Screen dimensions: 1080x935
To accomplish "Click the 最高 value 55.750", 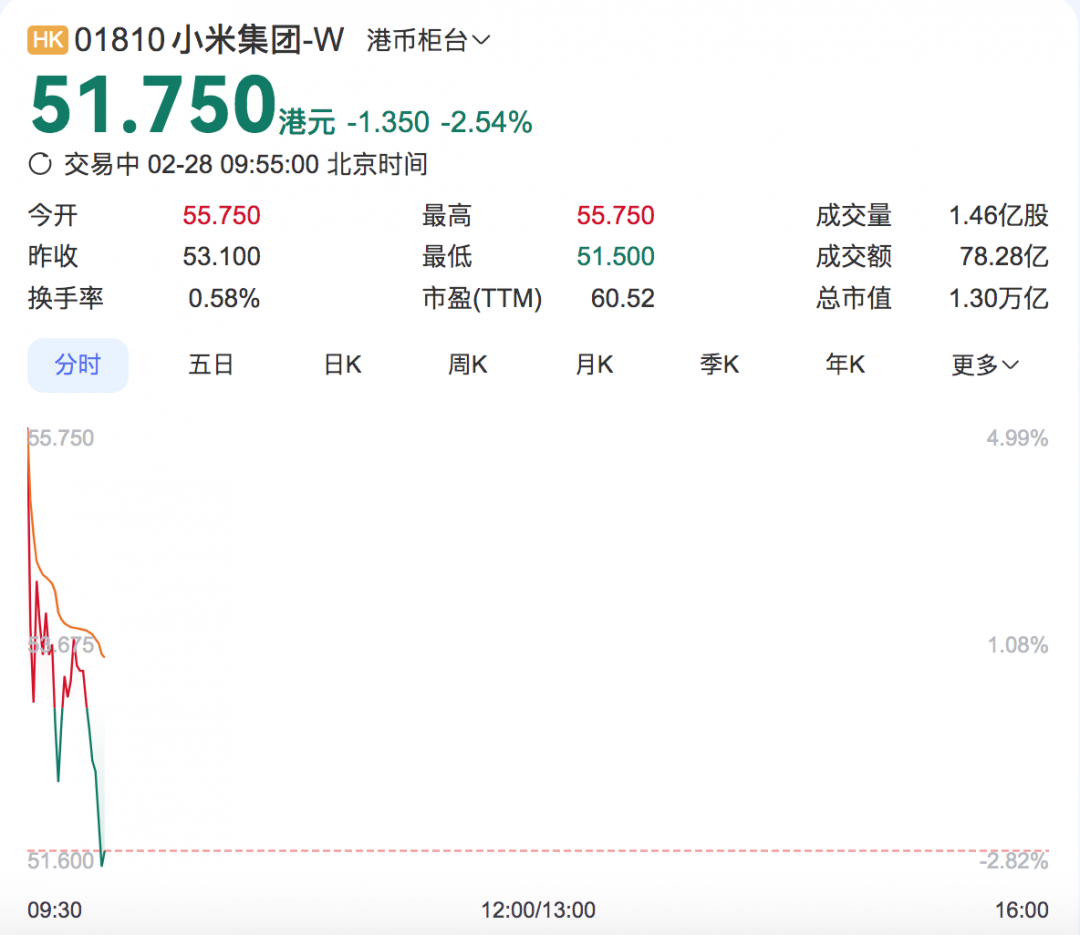I will [x=615, y=216].
